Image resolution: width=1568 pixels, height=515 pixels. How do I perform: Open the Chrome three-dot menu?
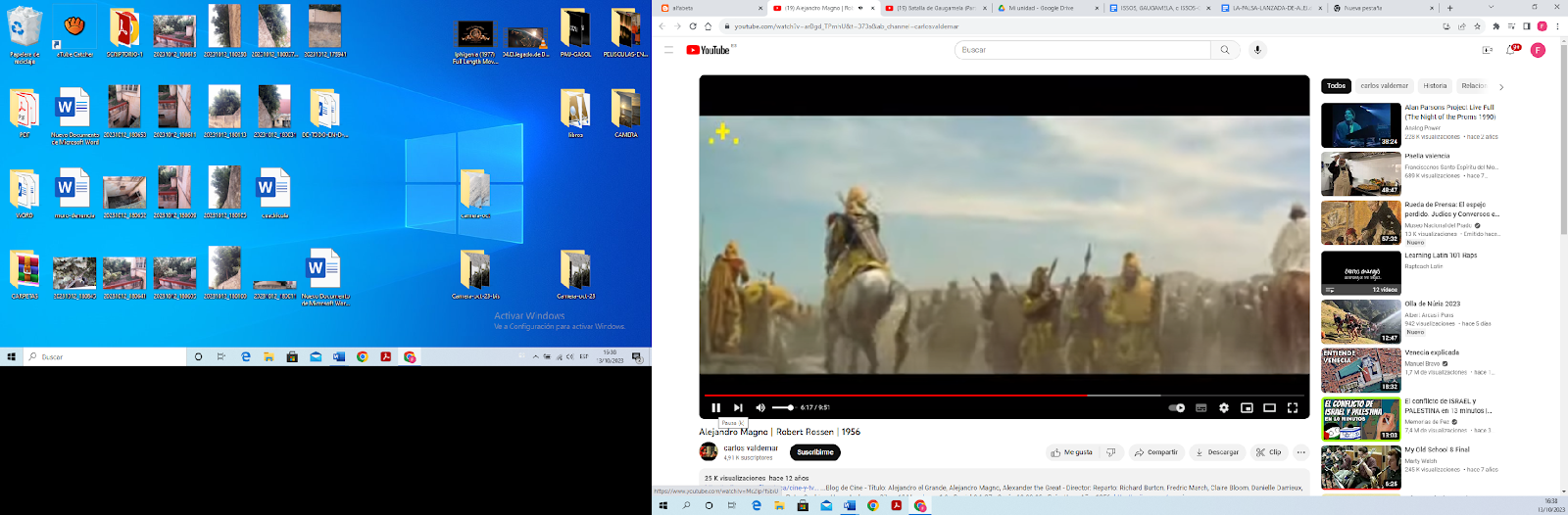pyautogui.click(x=1558, y=26)
